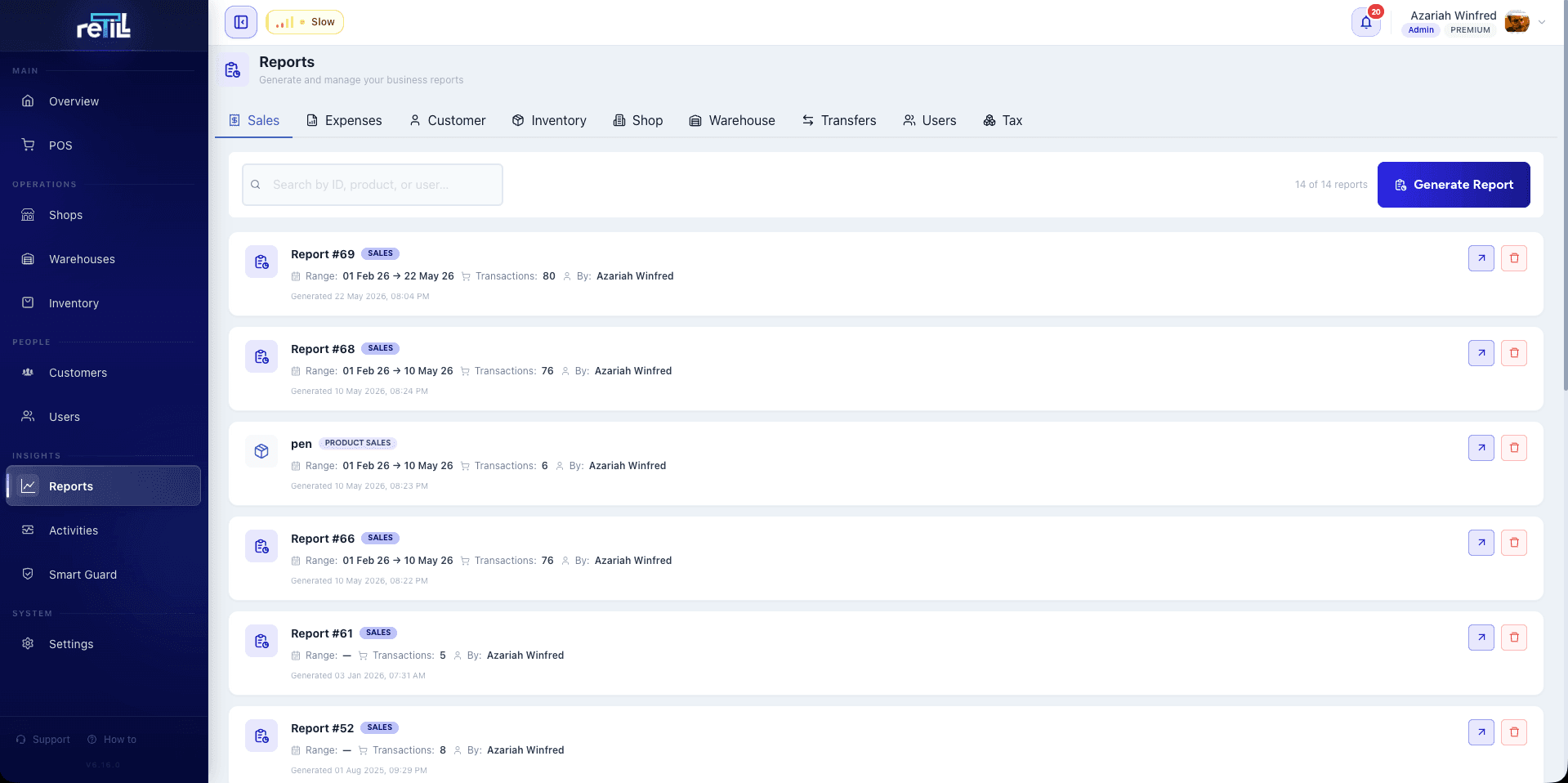Viewport: 1568px width, 783px height.
Task: Open the notifications bell
Action: pyautogui.click(x=1366, y=22)
